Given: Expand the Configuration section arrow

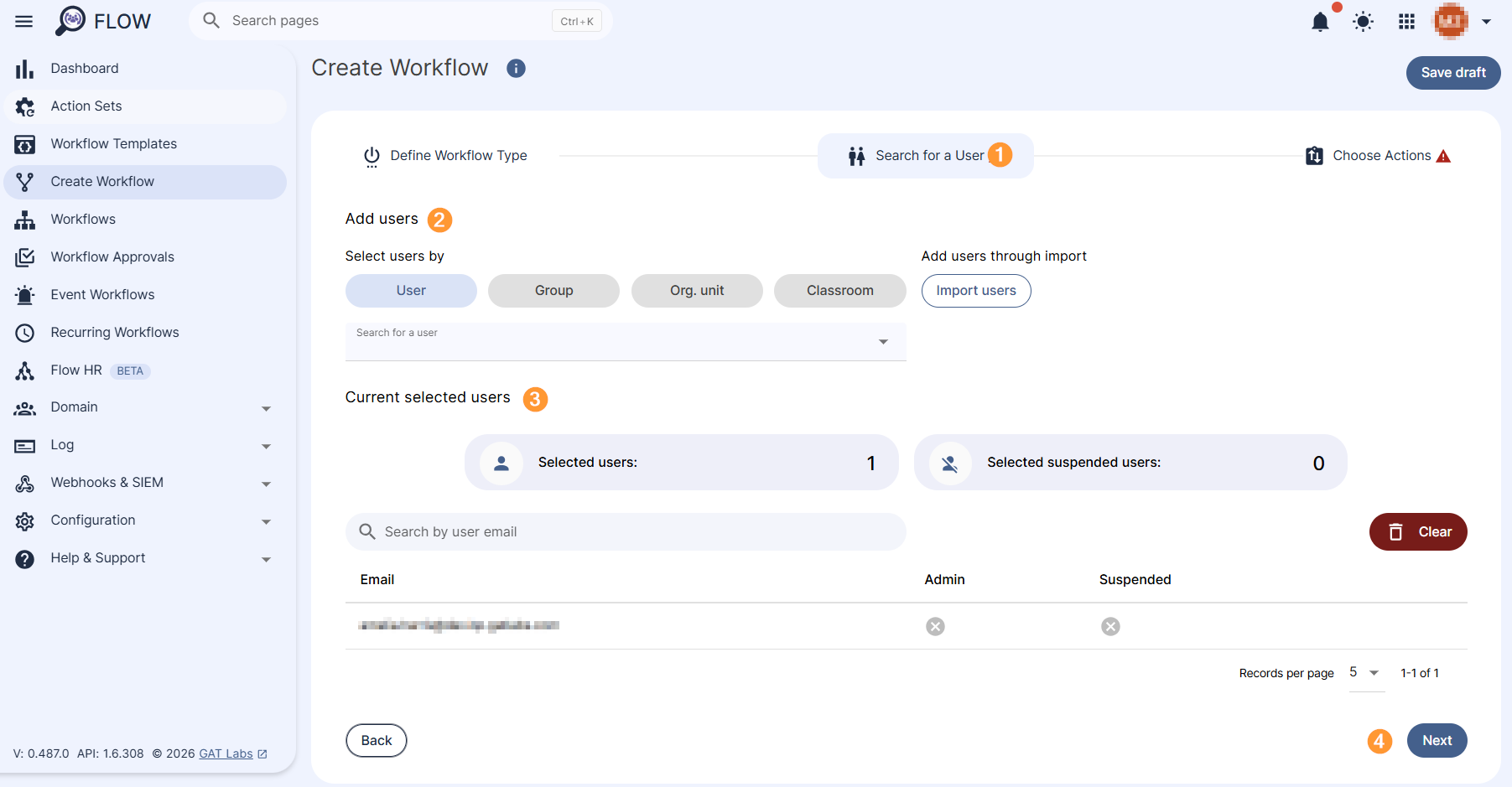Looking at the screenshot, I should 266,522.
